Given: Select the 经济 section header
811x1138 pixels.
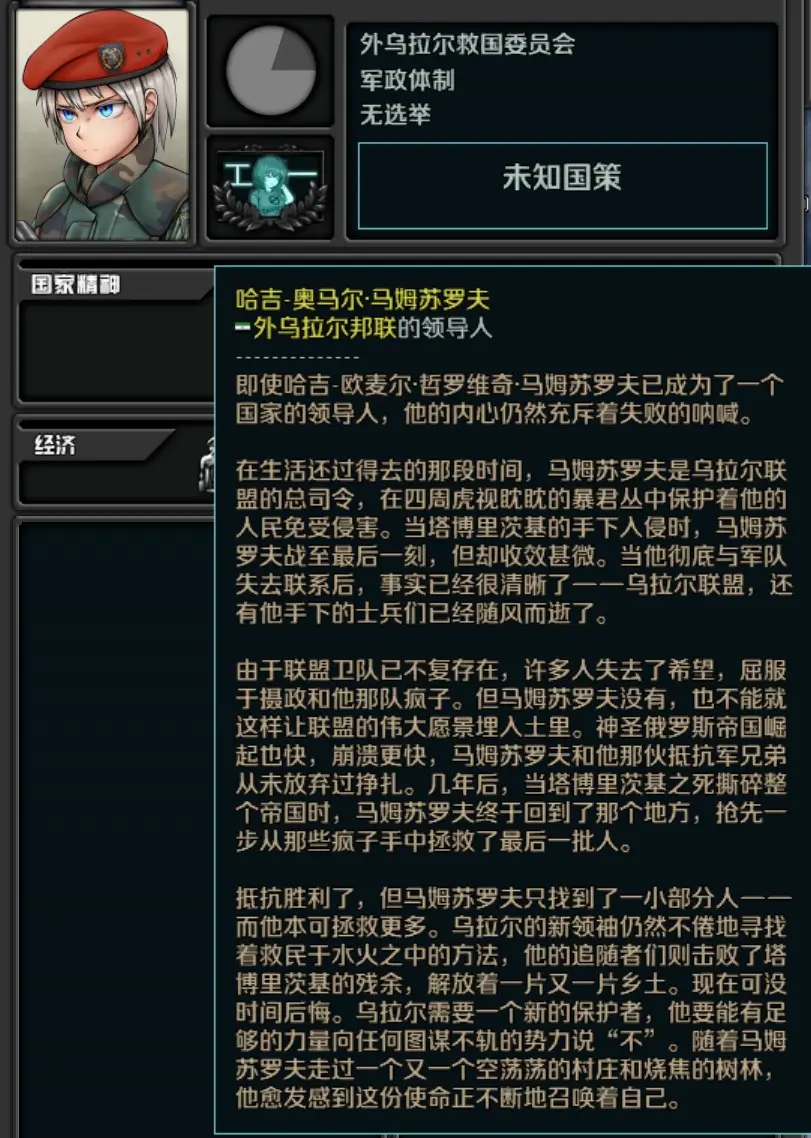Looking at the screenshot, I should 55,444.
